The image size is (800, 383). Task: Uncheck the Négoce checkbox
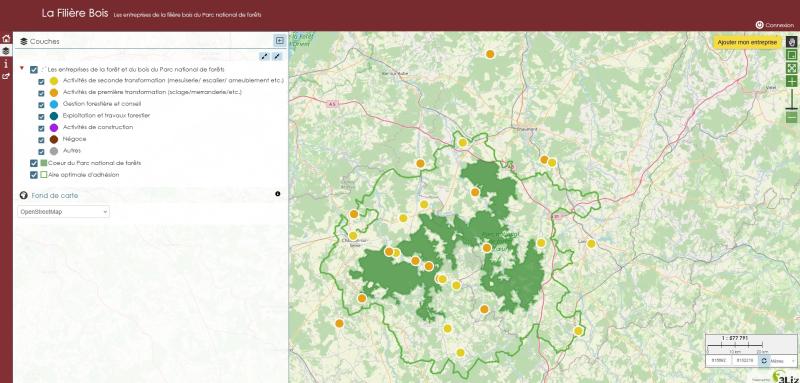(41, 140)
